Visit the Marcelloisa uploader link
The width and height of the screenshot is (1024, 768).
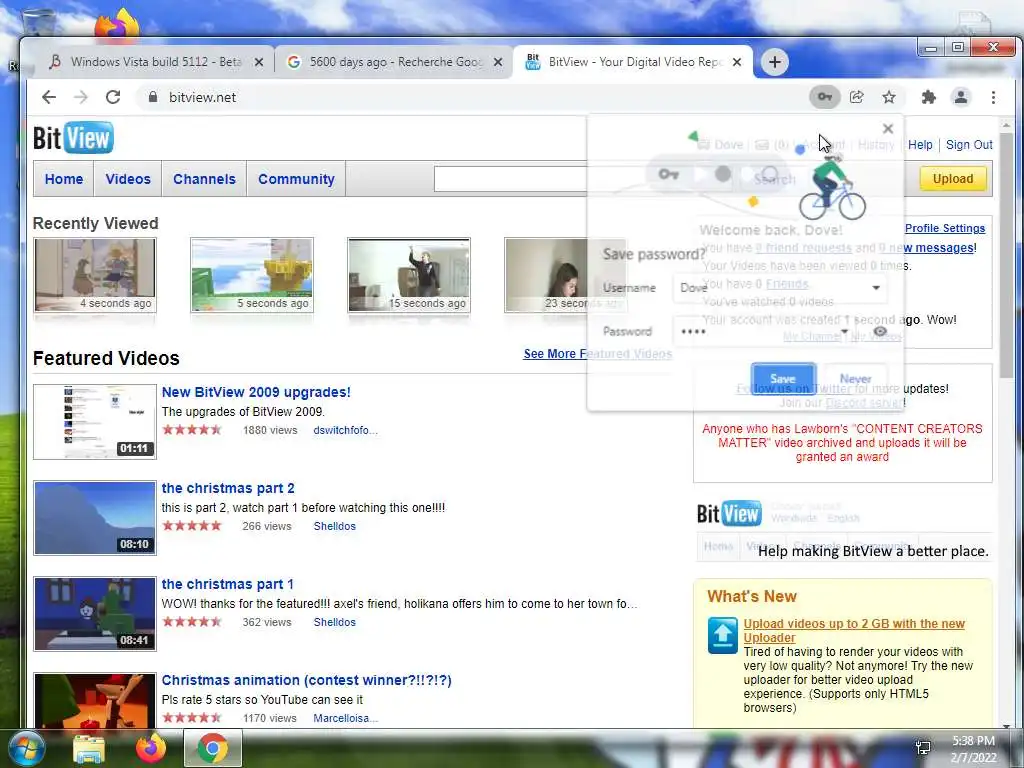[x=345, y=718]
